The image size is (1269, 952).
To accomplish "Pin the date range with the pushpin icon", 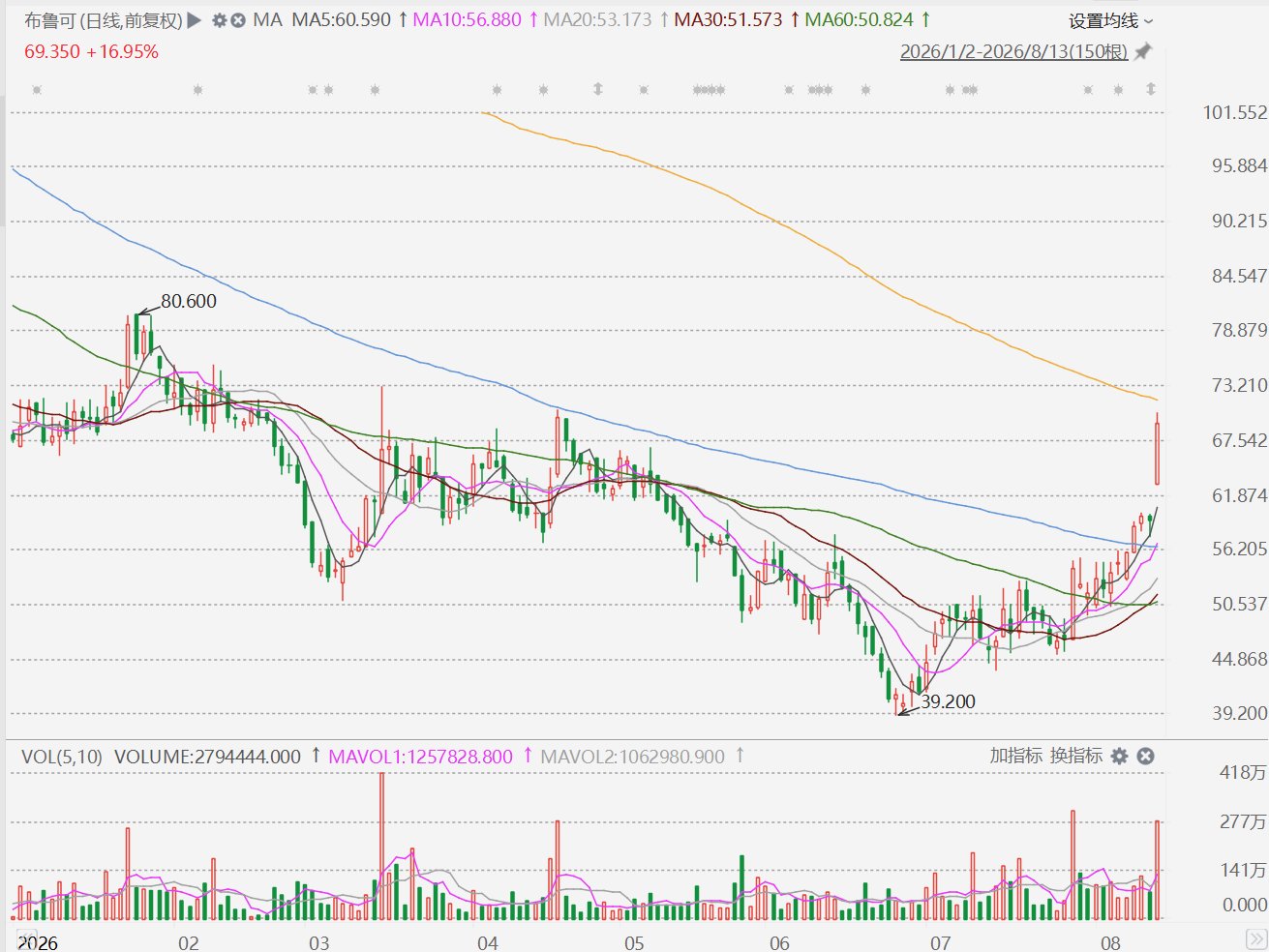I will (1143, 51).
